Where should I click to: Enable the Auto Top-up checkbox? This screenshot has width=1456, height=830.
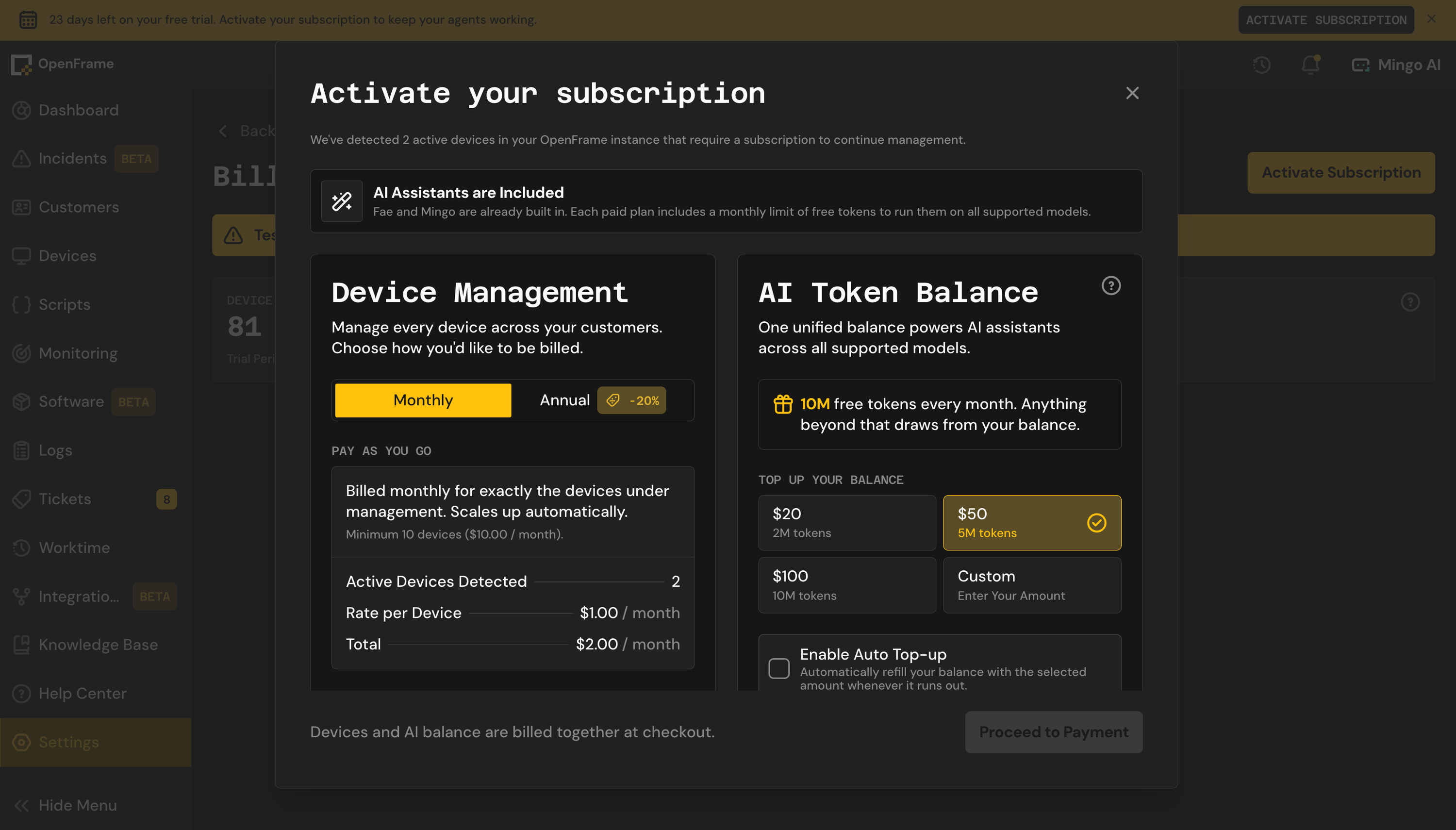click(x=779, y=668)
